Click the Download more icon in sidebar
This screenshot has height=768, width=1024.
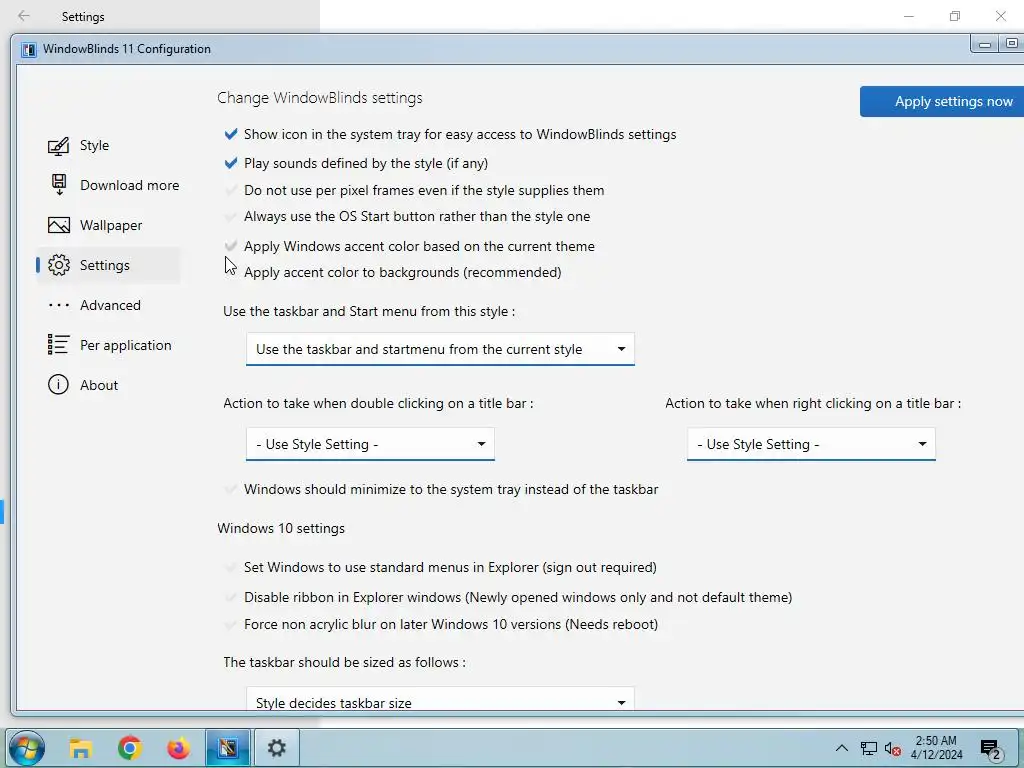point(59,185)
